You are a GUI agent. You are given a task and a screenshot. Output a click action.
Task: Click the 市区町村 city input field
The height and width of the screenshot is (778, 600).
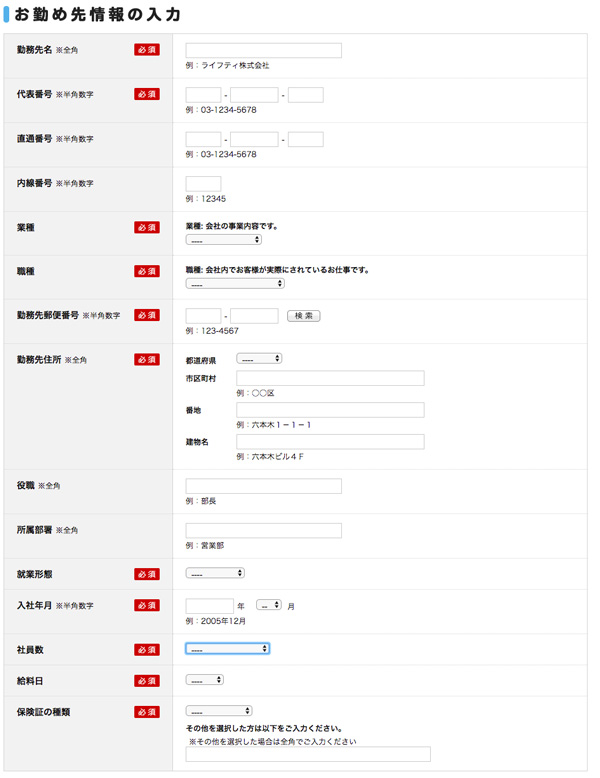click(x=330, y=378)
